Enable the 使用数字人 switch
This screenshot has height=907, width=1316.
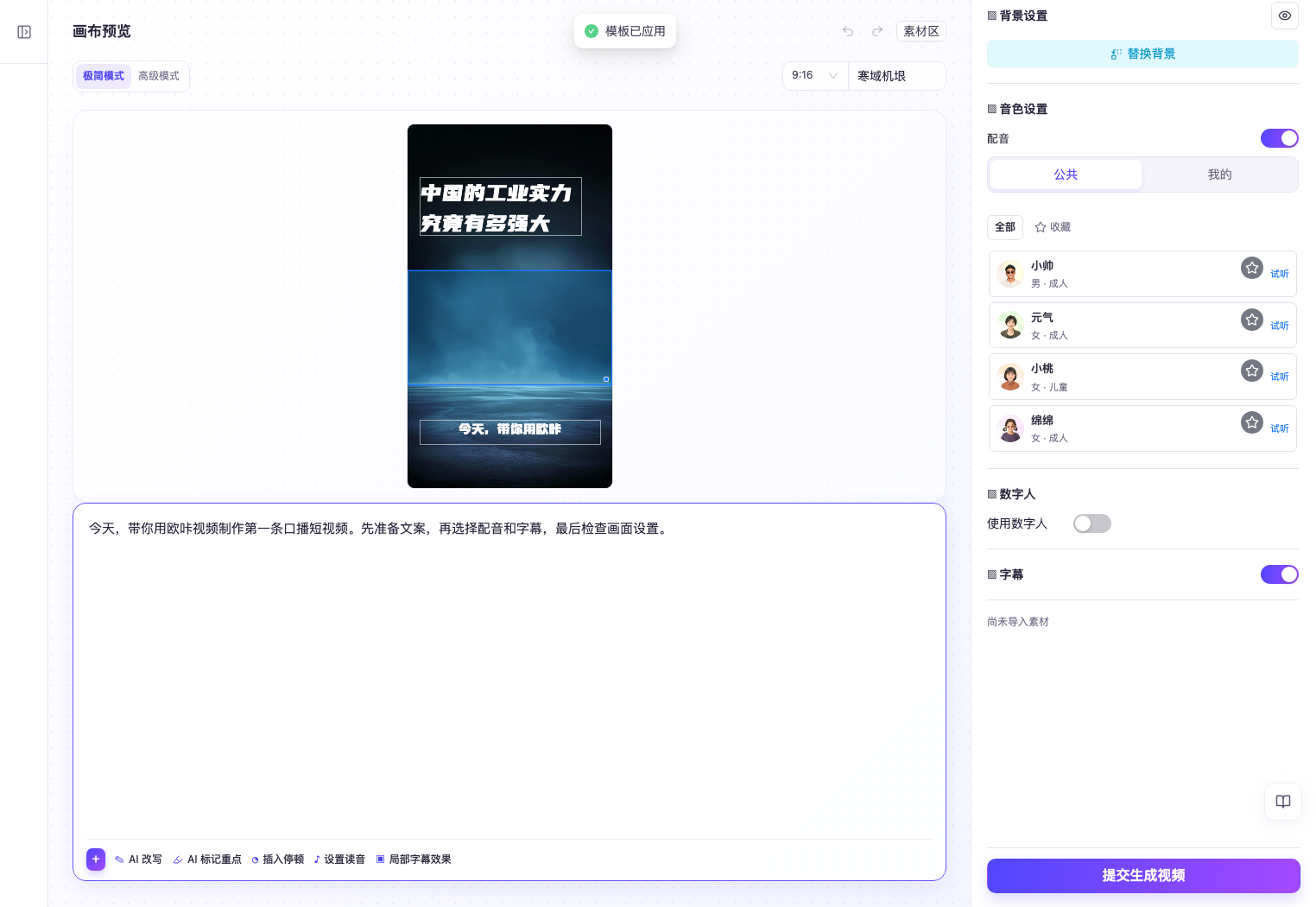1092,523
